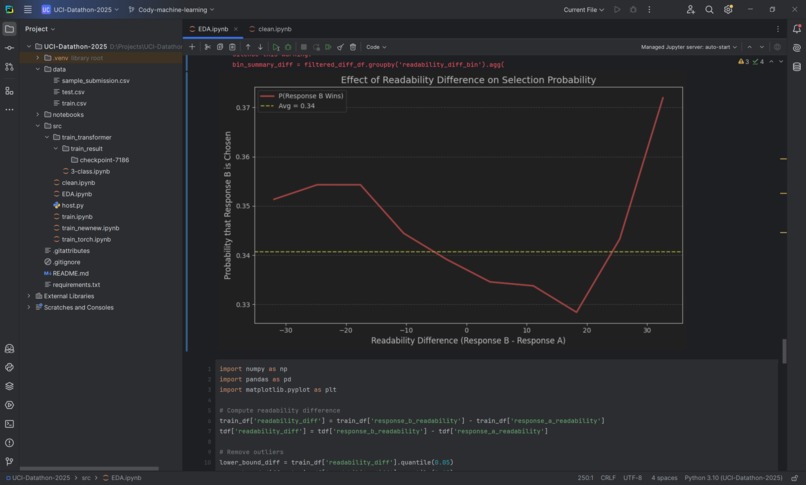This screenshot has width=806, height=485.
Task: Open Cody-machine-learning branch dropdown
Action: [x=171, y=9]
